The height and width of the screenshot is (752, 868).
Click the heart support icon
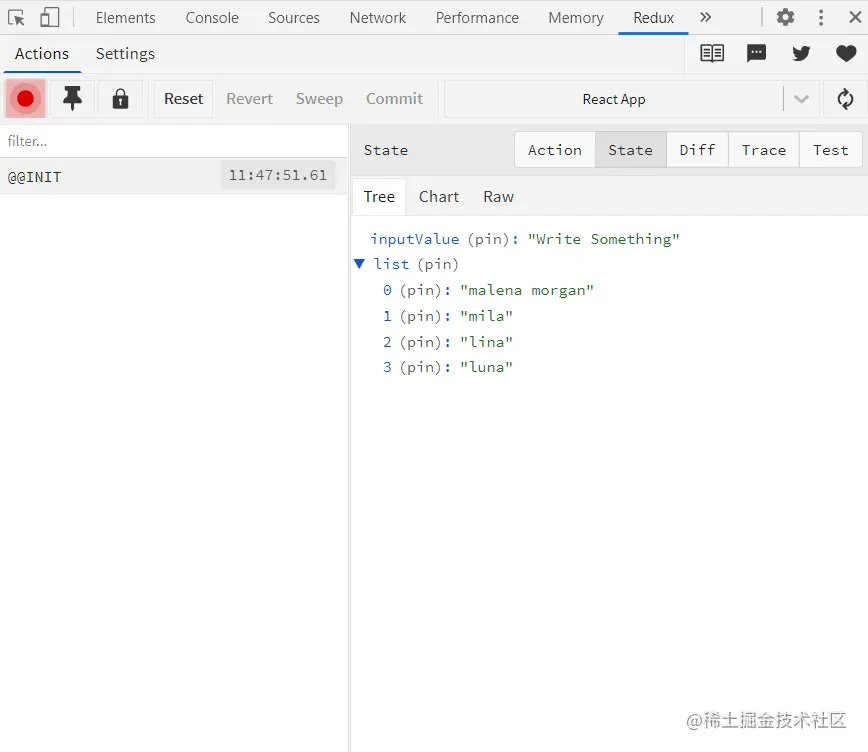click(846, 54)
